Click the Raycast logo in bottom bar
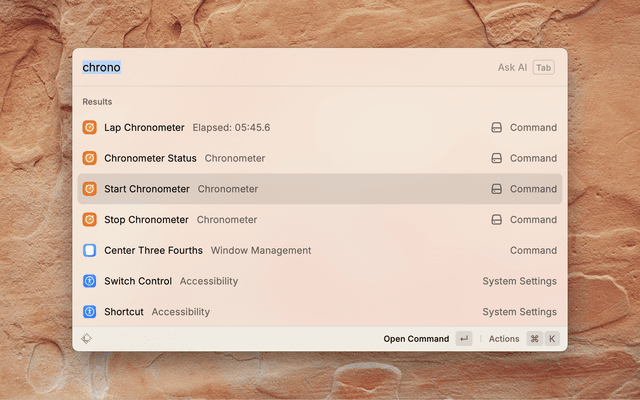The width and height of the screenshot is (640, 400). [x=88, y=339]
